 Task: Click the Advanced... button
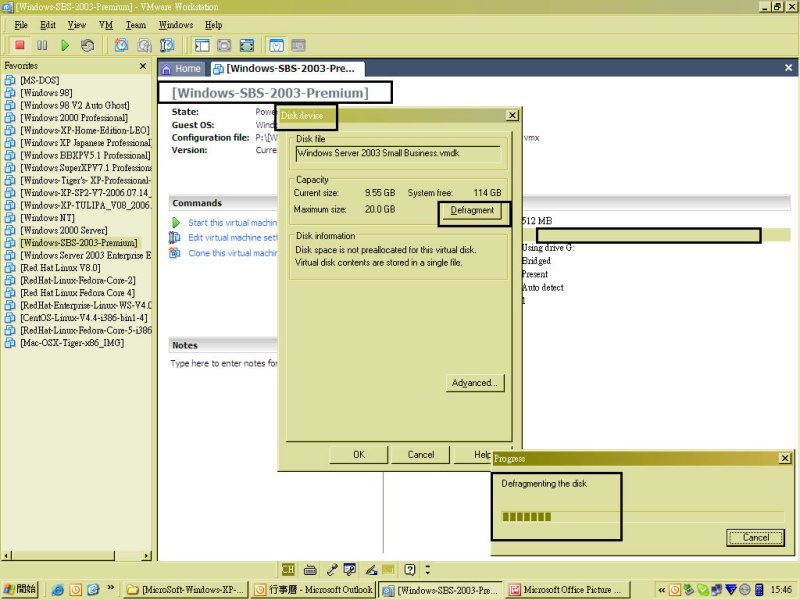pos(474,383)
